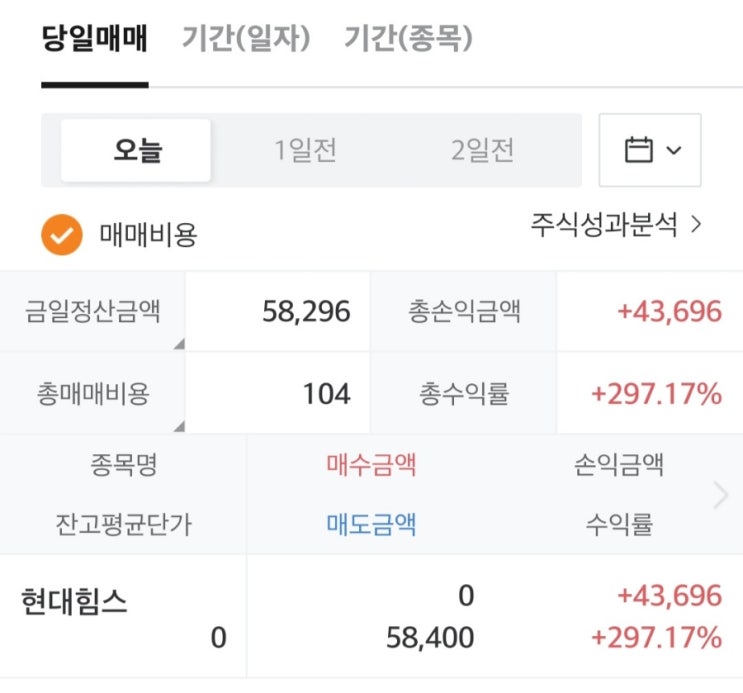
Task: Click the right chevron beside the 손익금액 header
Action: [x=720, y=495]
